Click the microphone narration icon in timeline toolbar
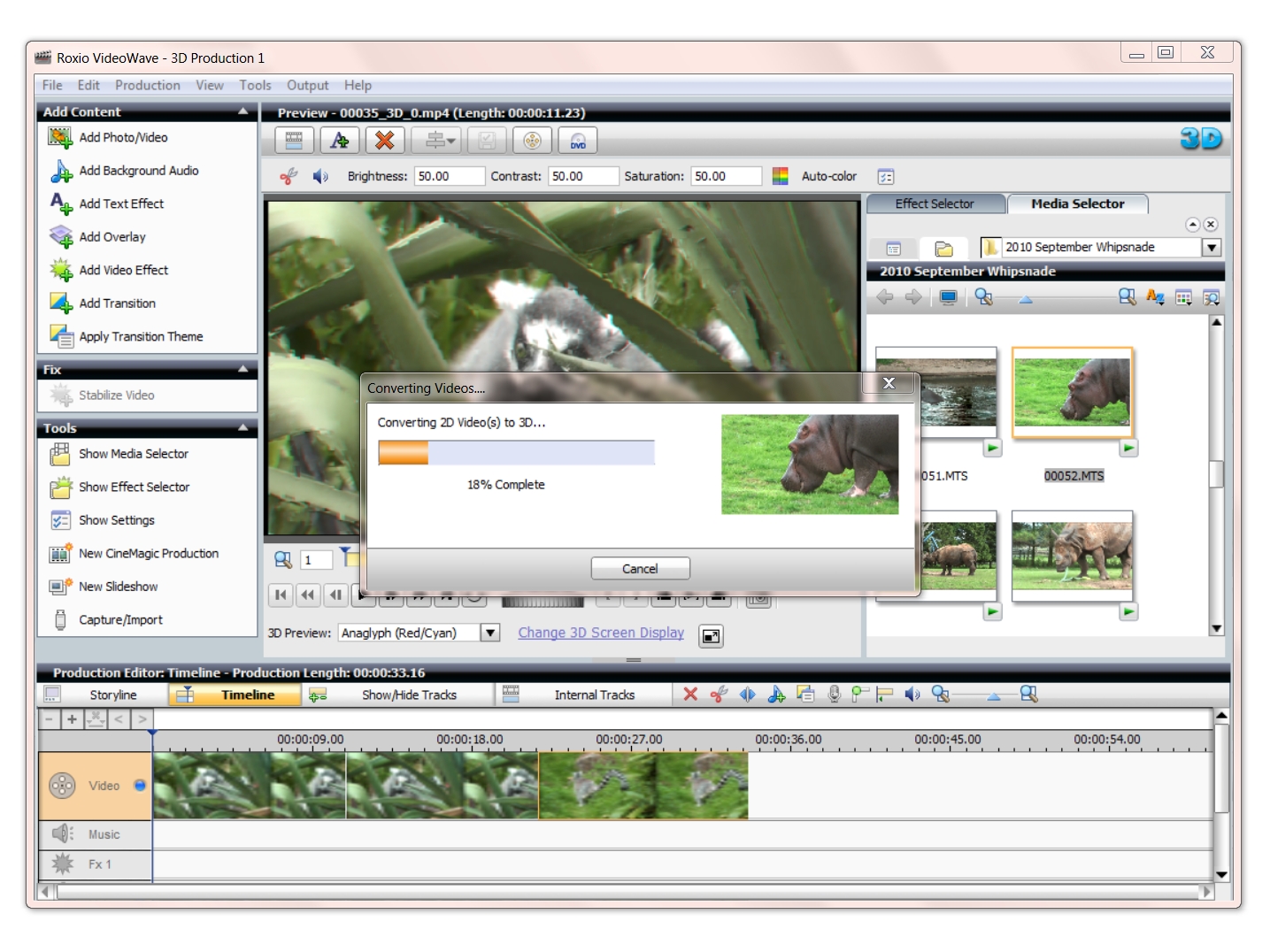The image size is (1270, 952). 834,695
